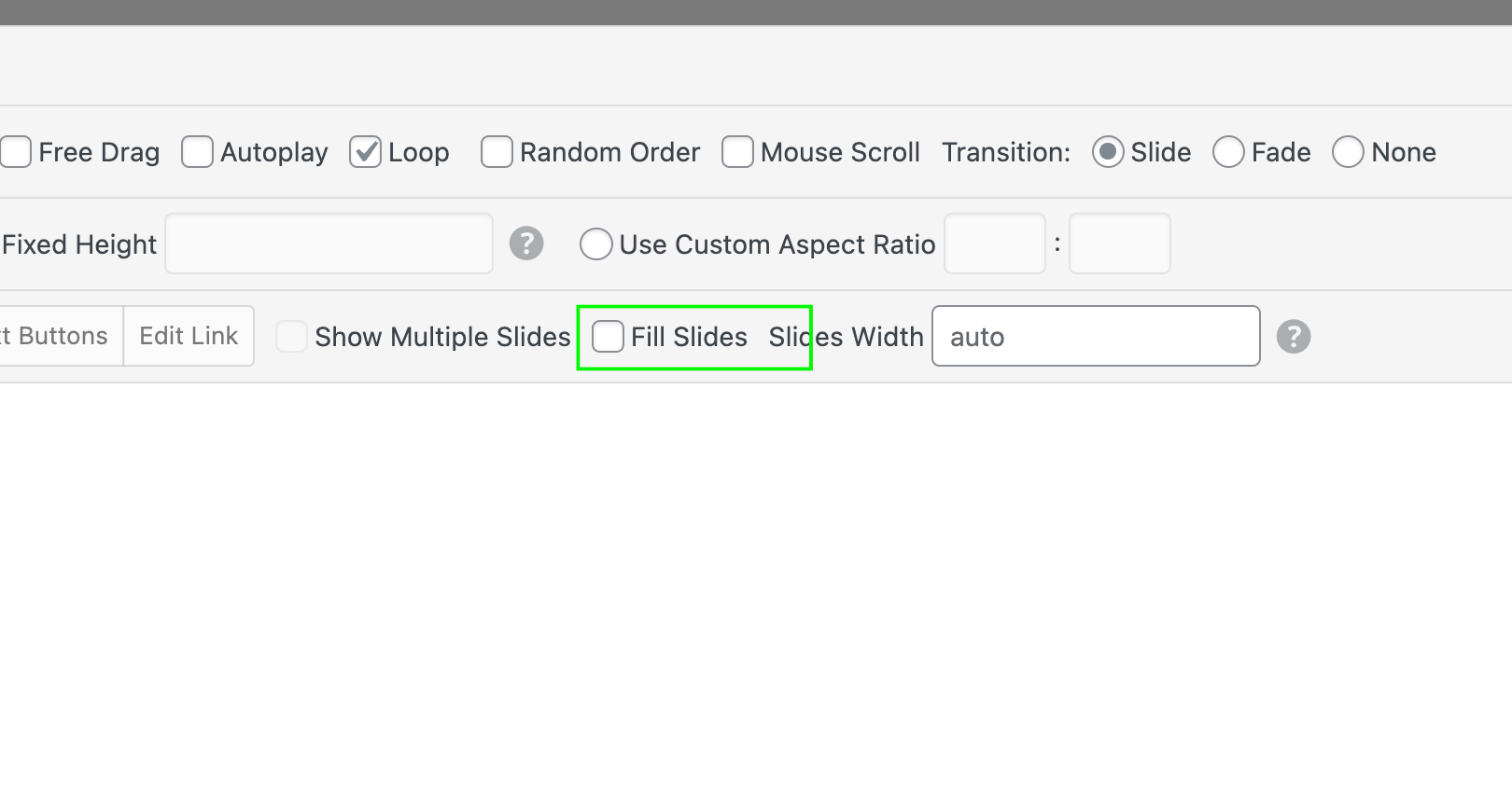Enable the Fill Slides checkbox
The width and height of the screenshot is (1512, 793).
pyautogui.click(x=608, y=337)
